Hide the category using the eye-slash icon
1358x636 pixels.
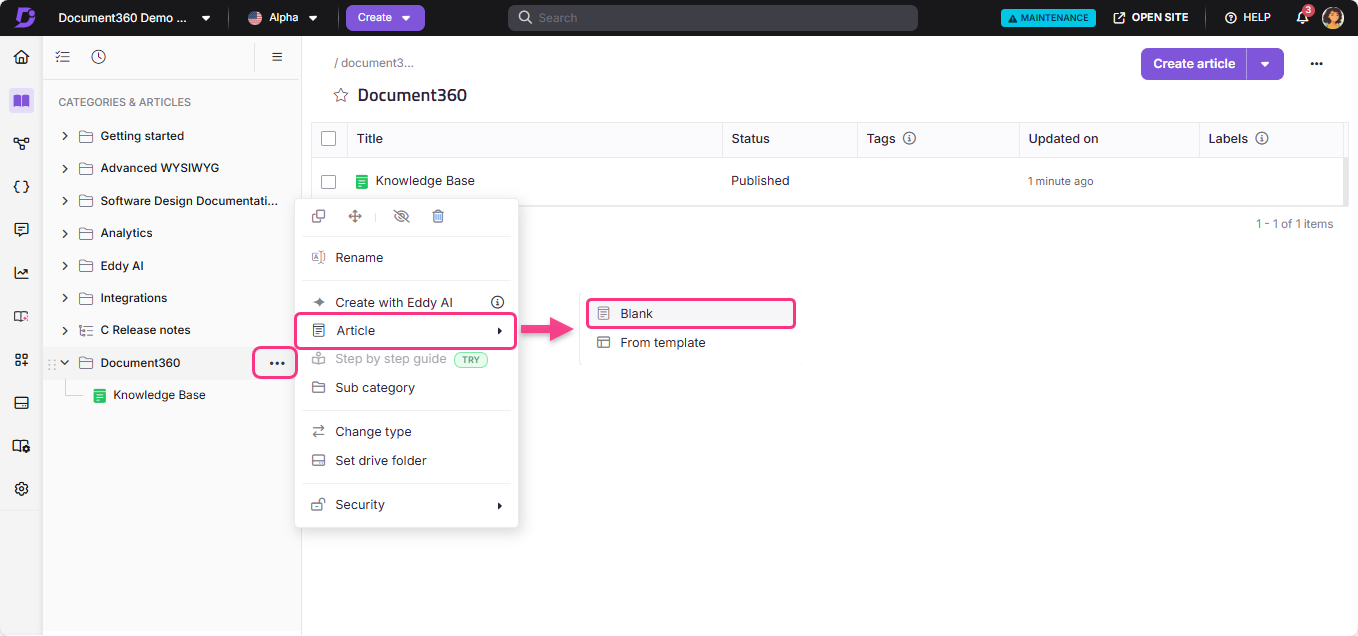(x=400, y=216)
